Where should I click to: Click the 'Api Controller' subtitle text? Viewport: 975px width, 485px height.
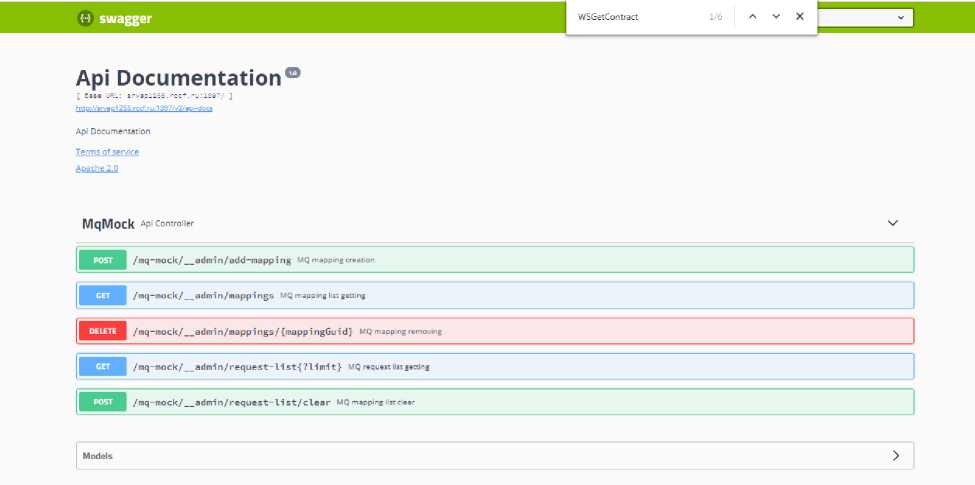pos(167,223)
